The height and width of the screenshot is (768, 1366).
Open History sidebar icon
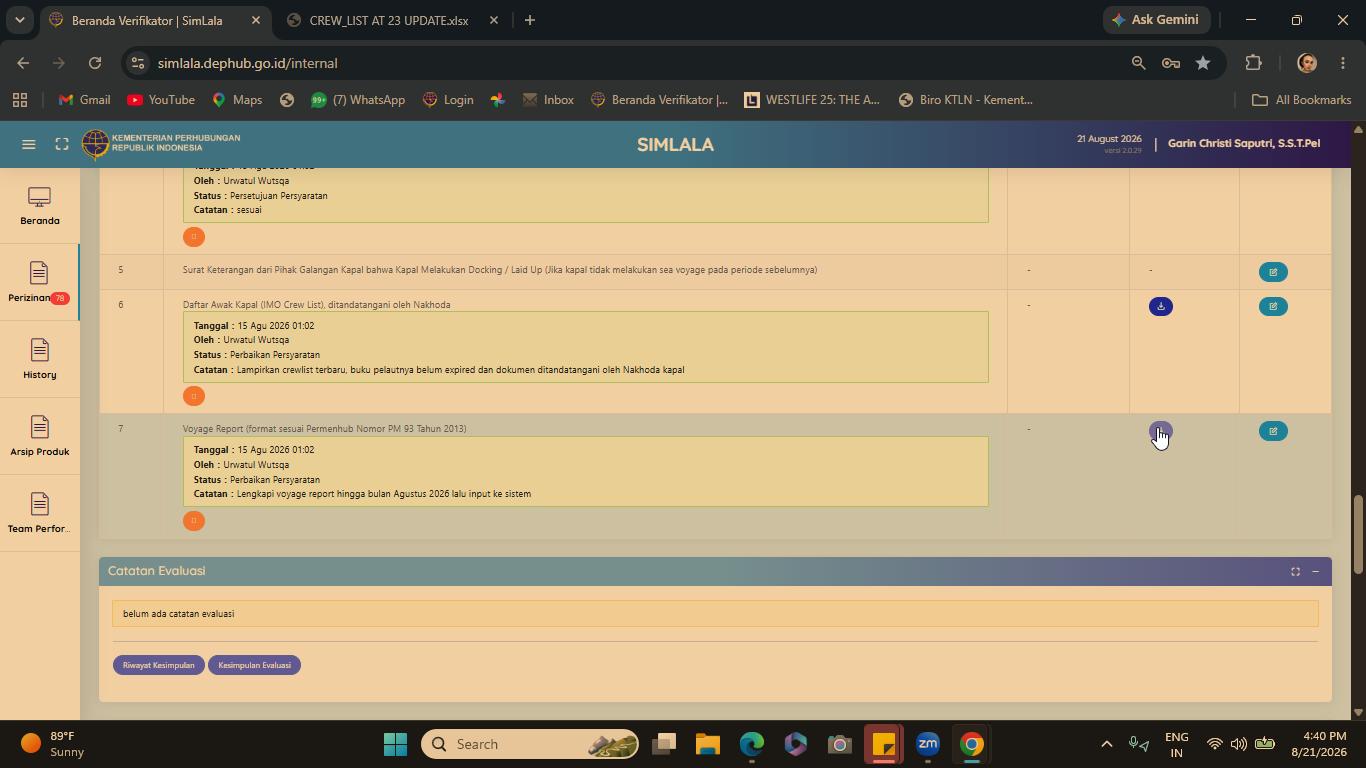(x=39, y=359)
